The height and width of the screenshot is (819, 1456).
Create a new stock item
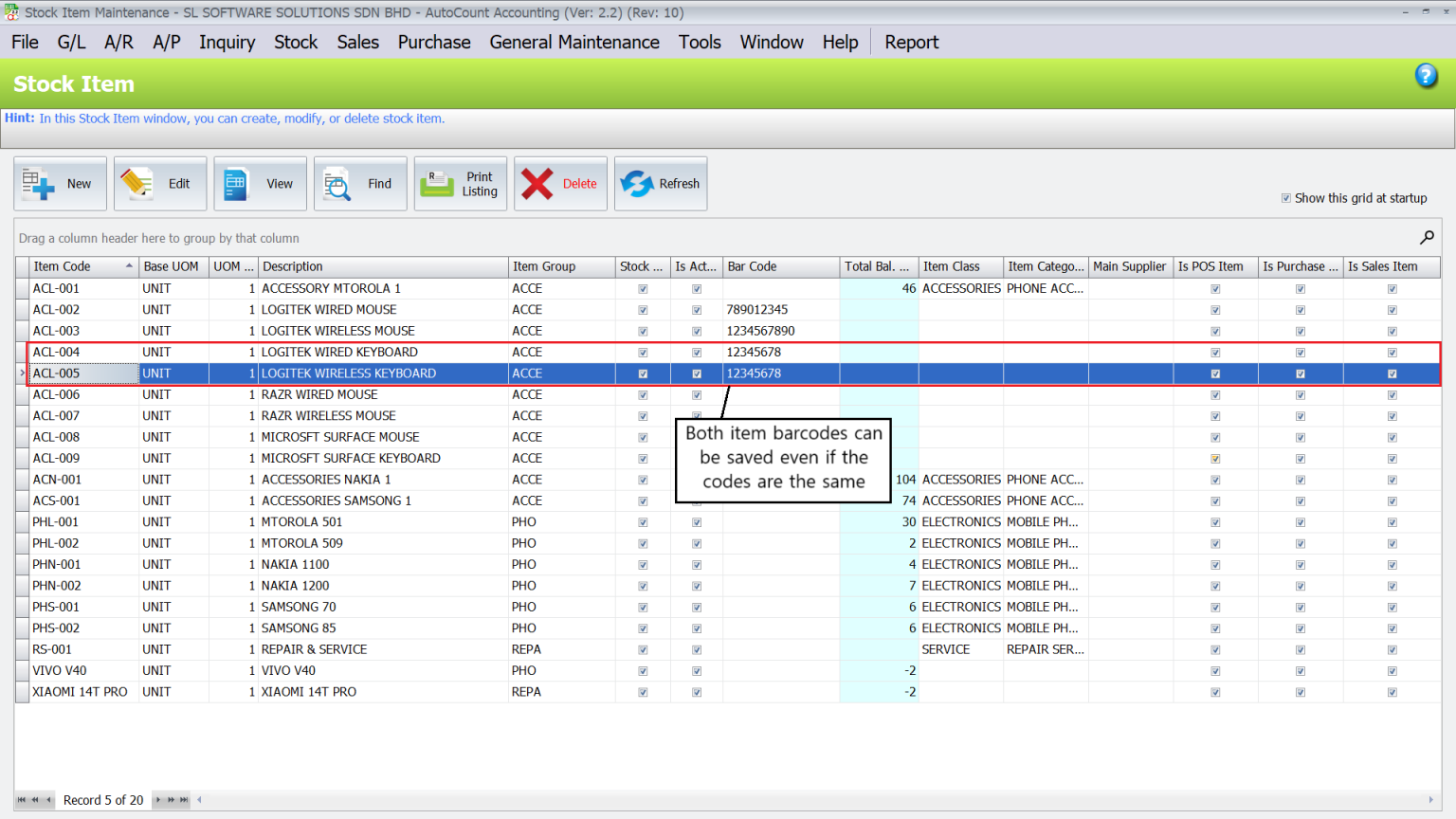coord(60,183)
